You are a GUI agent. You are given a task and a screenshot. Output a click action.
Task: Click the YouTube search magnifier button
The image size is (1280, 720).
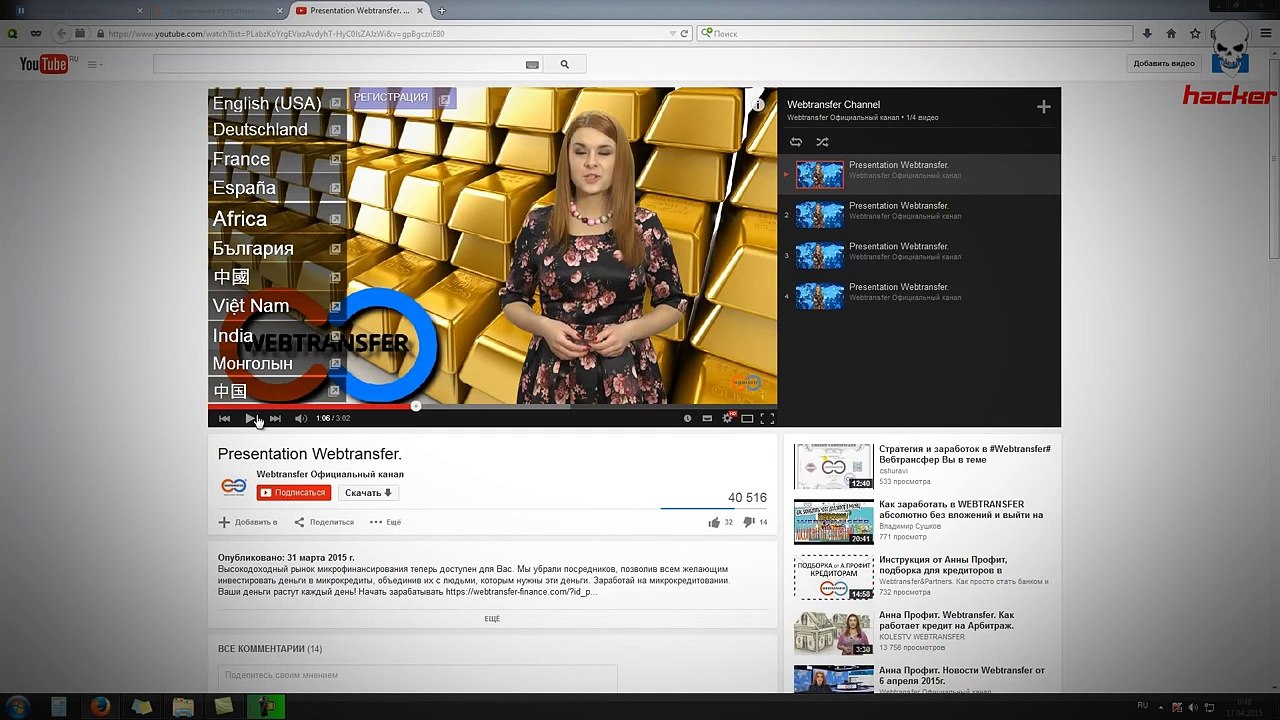564,64
